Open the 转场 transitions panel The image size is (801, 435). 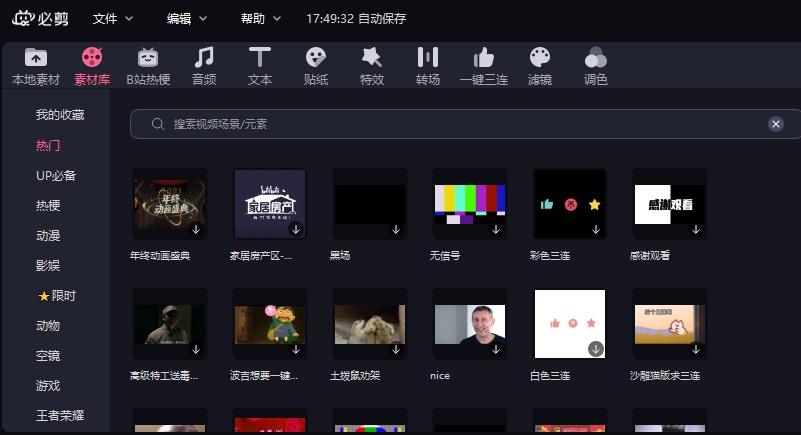(x=428, y=66)
